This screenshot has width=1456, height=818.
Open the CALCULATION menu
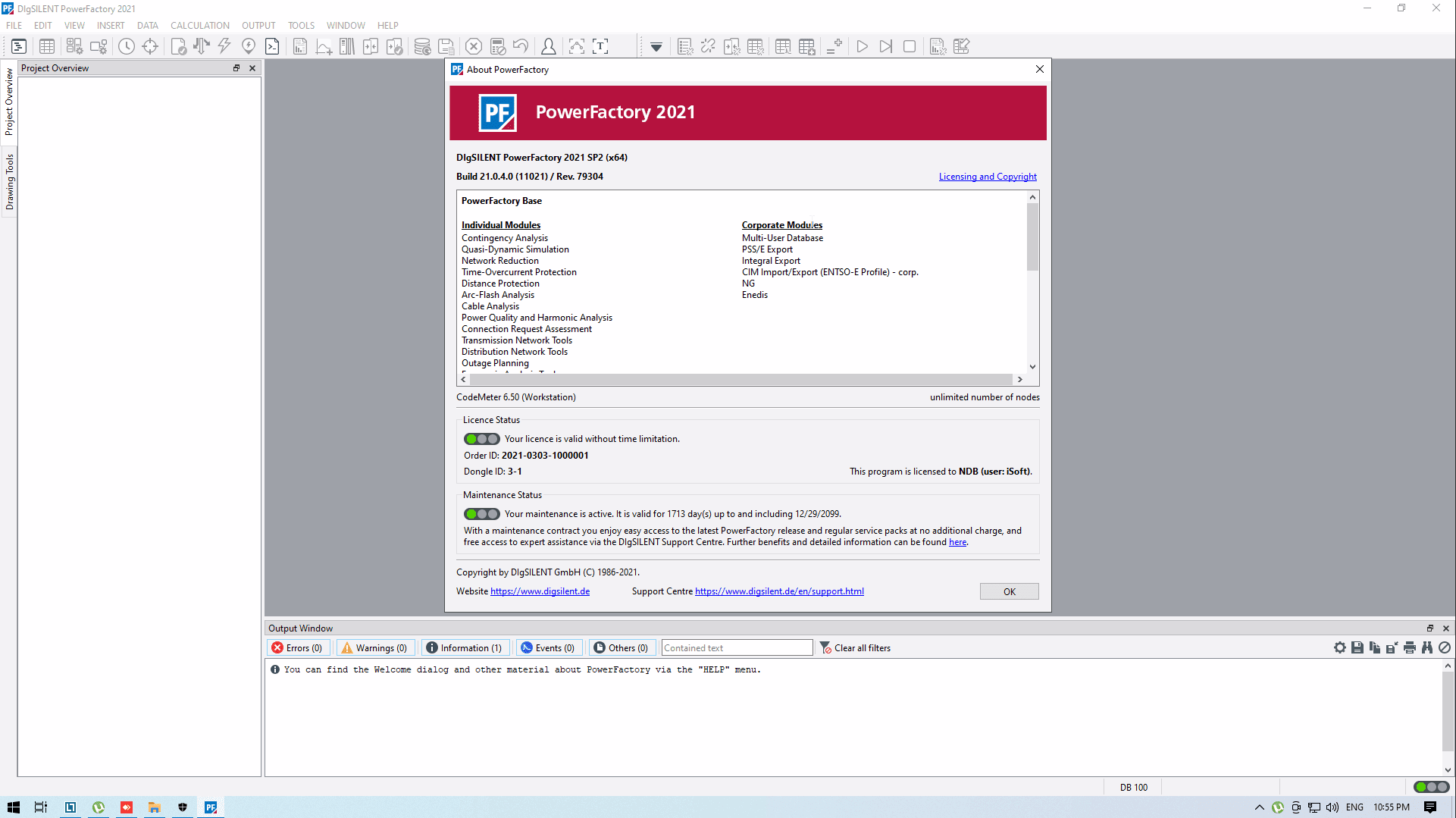[199, 26]
